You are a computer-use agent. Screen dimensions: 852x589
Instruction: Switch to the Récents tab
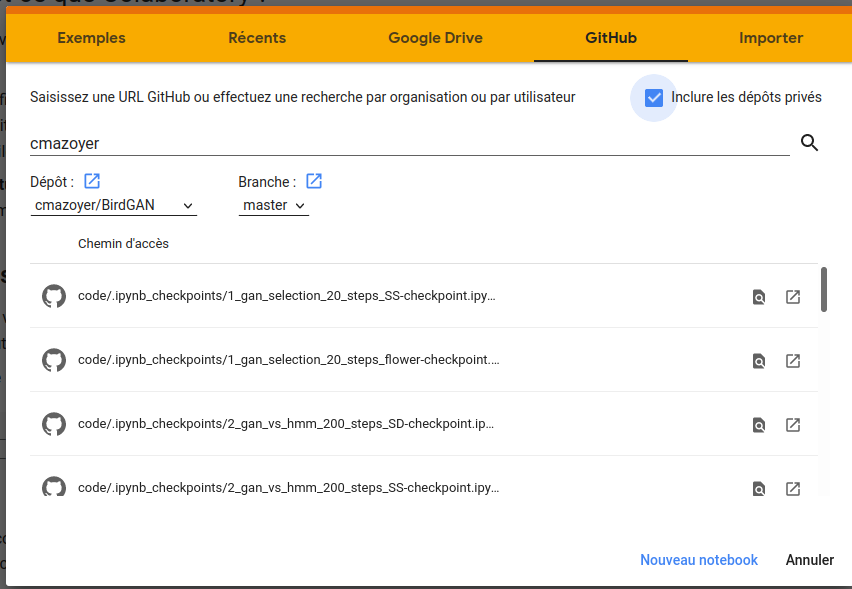pyautogui.click(x=257, y=37)
